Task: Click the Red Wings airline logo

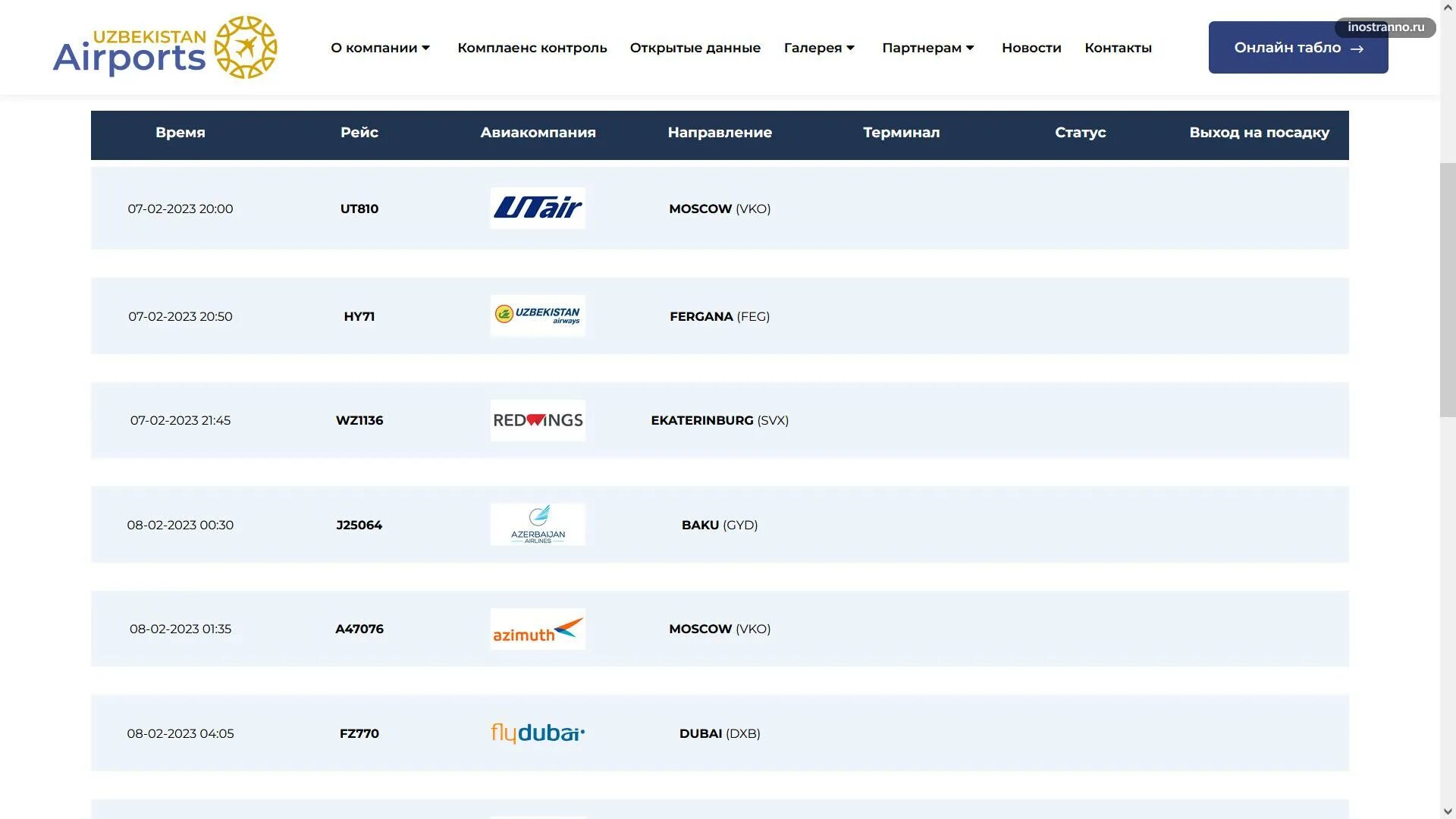Action: click(538, 420)
